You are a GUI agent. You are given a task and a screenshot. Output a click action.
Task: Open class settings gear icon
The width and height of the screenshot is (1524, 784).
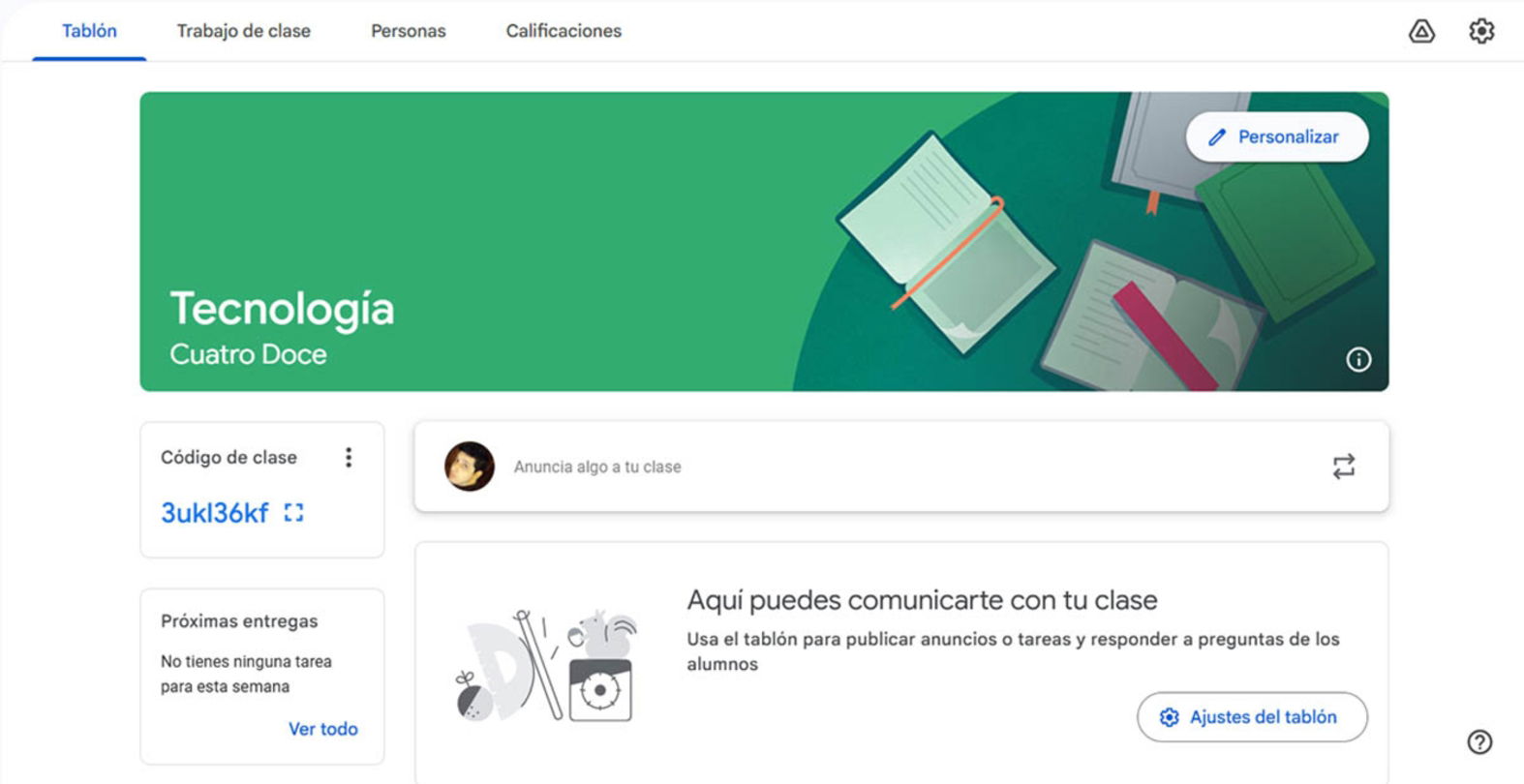[x=1481, y=31]
